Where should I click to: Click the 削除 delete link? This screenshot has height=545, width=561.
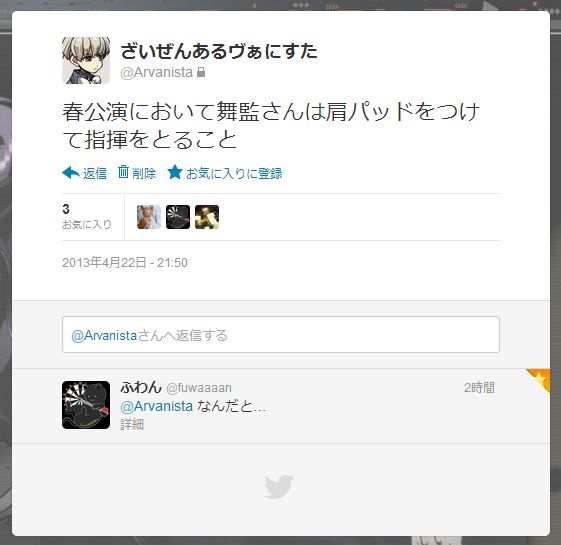point(144,174)
